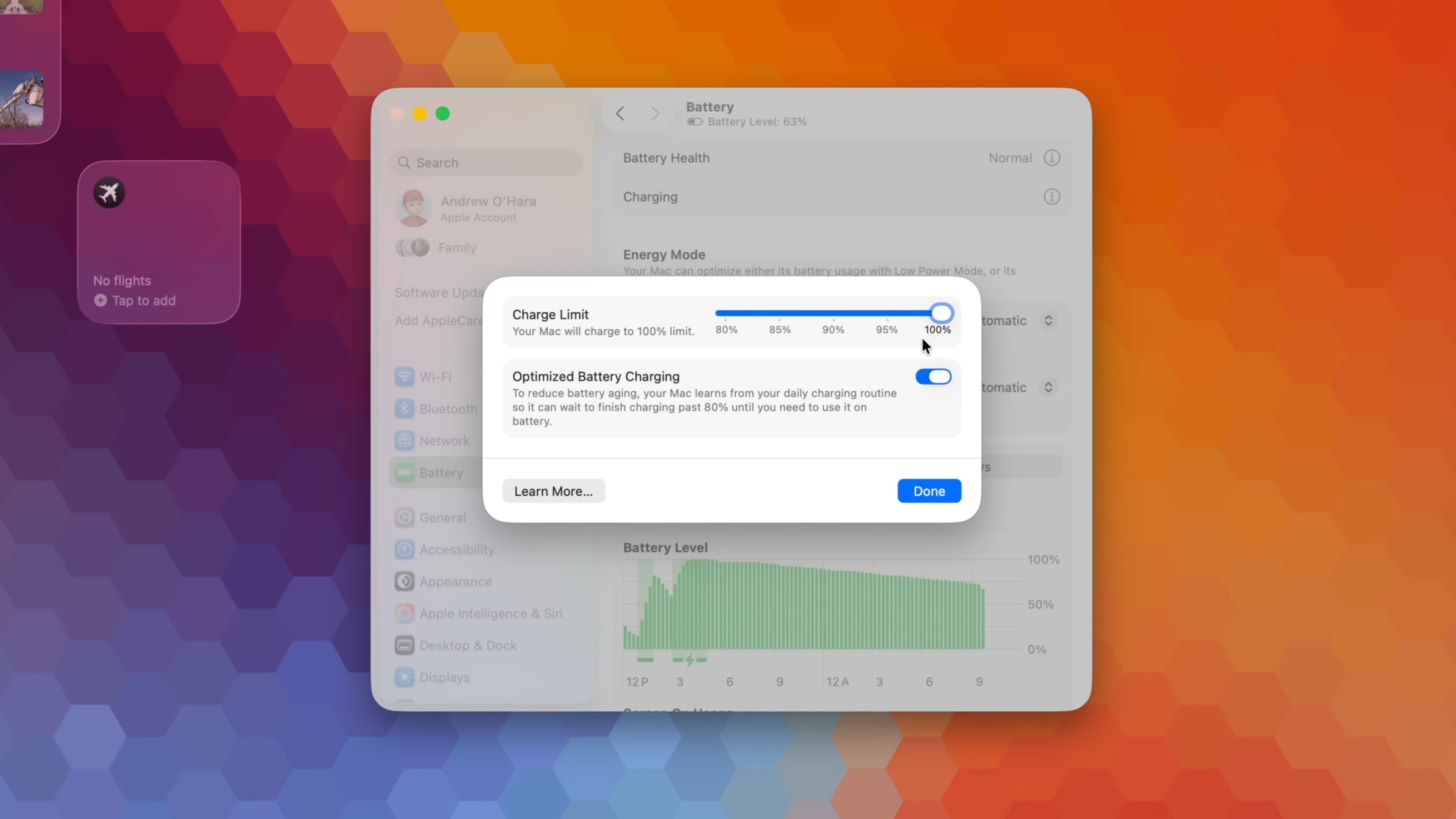Click the Bluetooth sidebar icon
This screenshot has height=819, width=1456.
(x=404, y=409)
